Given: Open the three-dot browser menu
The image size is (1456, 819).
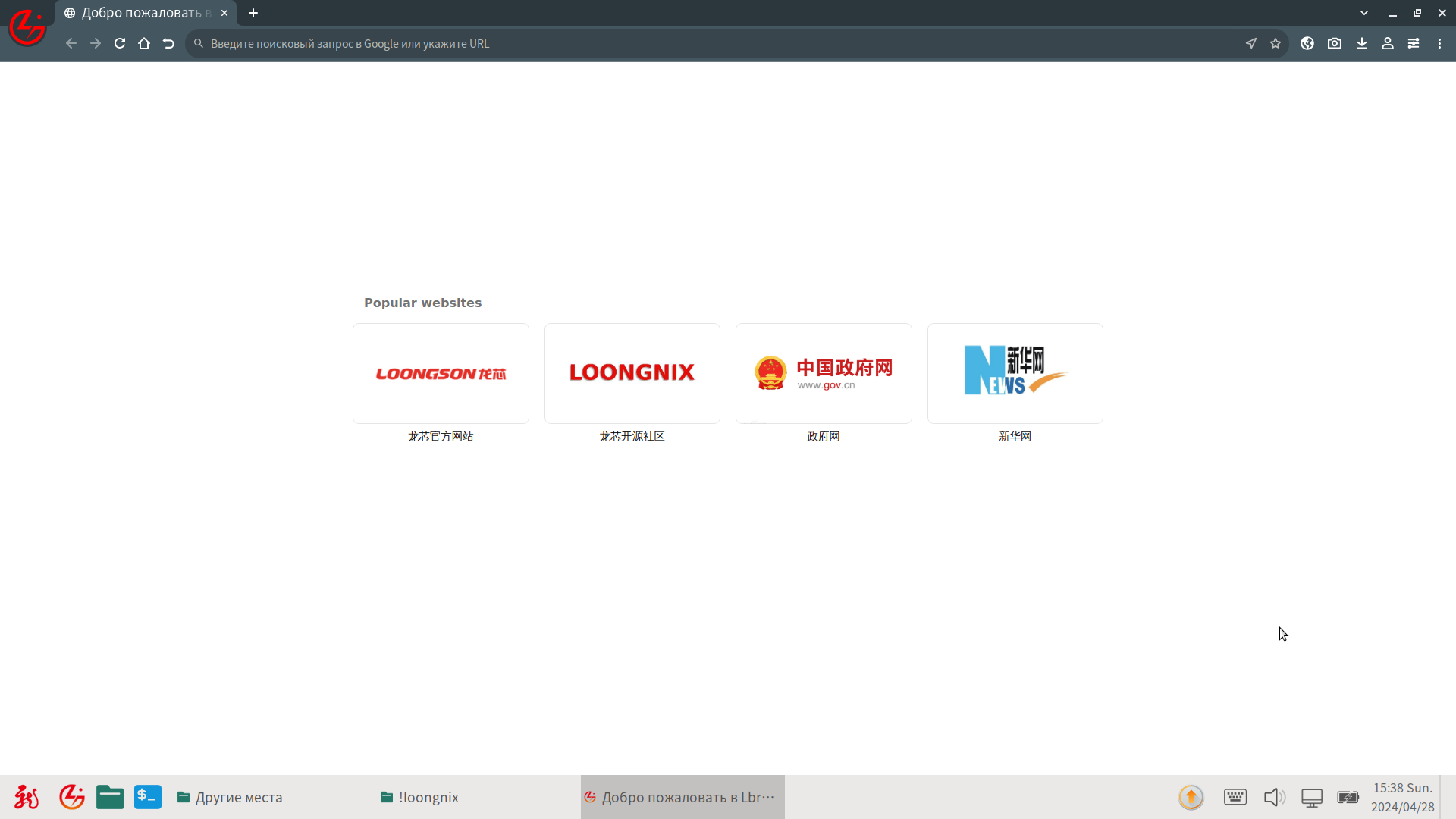Looking at the screenshot, I should 1440,43.
